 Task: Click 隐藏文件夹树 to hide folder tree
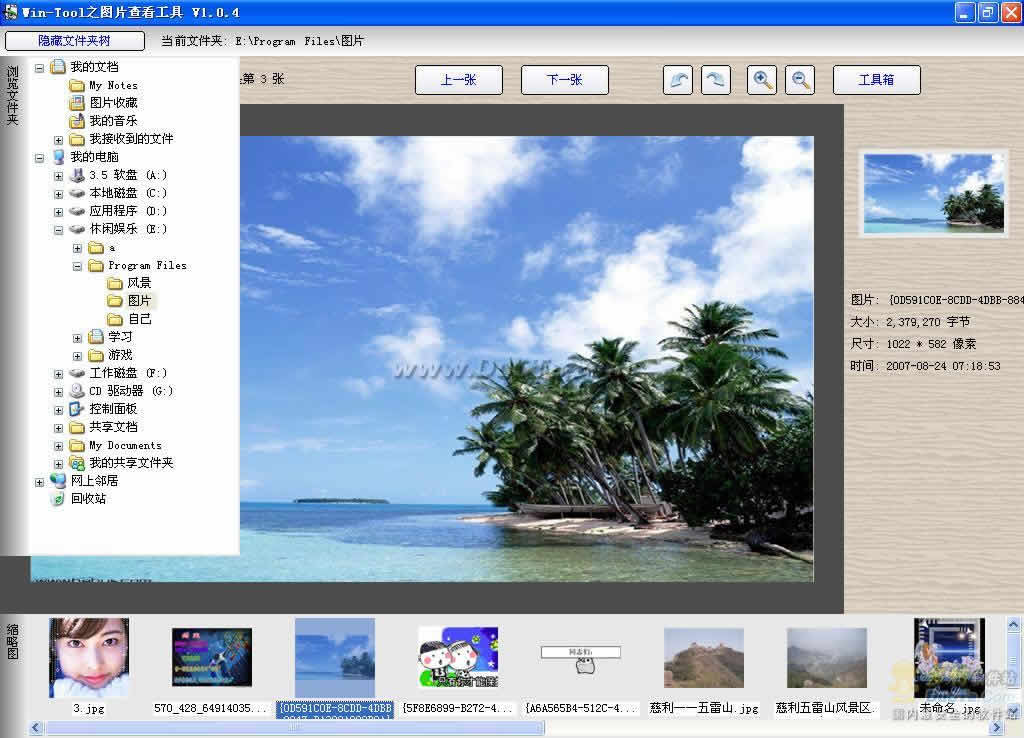[74, 40]
